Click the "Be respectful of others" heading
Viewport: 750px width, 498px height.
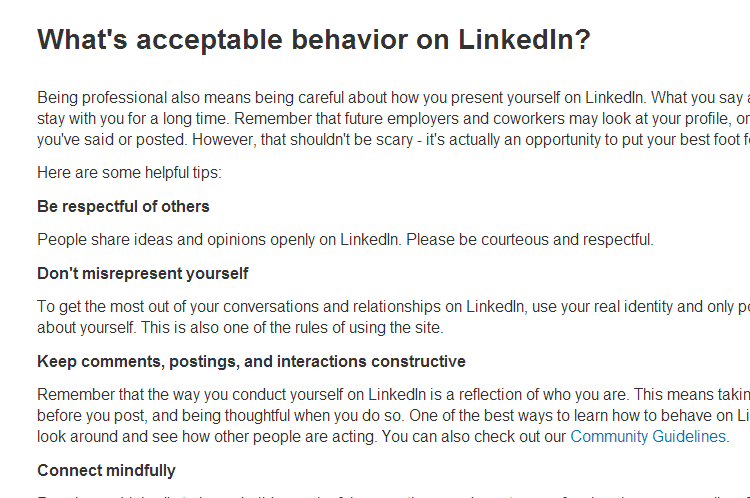coord(123,206)
